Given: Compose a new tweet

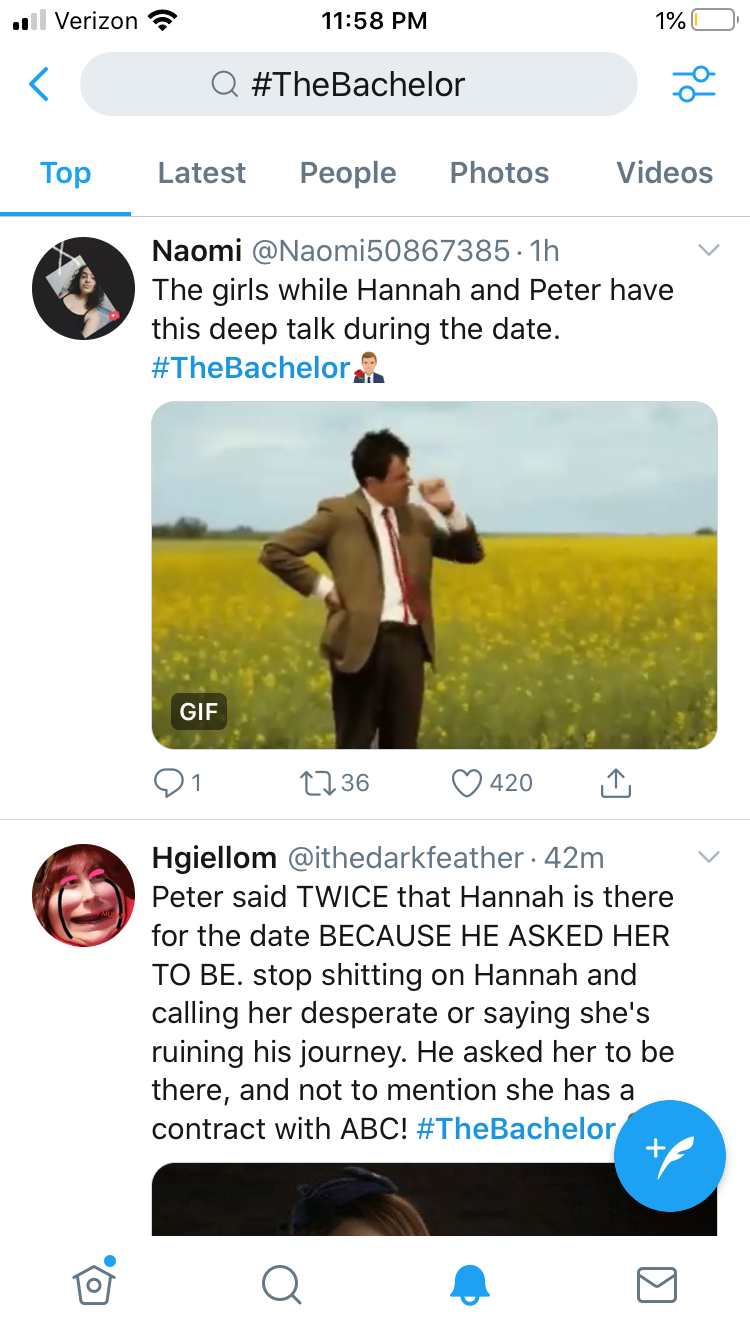Looking at the screenshot, I should click(x=669, y=1155).
